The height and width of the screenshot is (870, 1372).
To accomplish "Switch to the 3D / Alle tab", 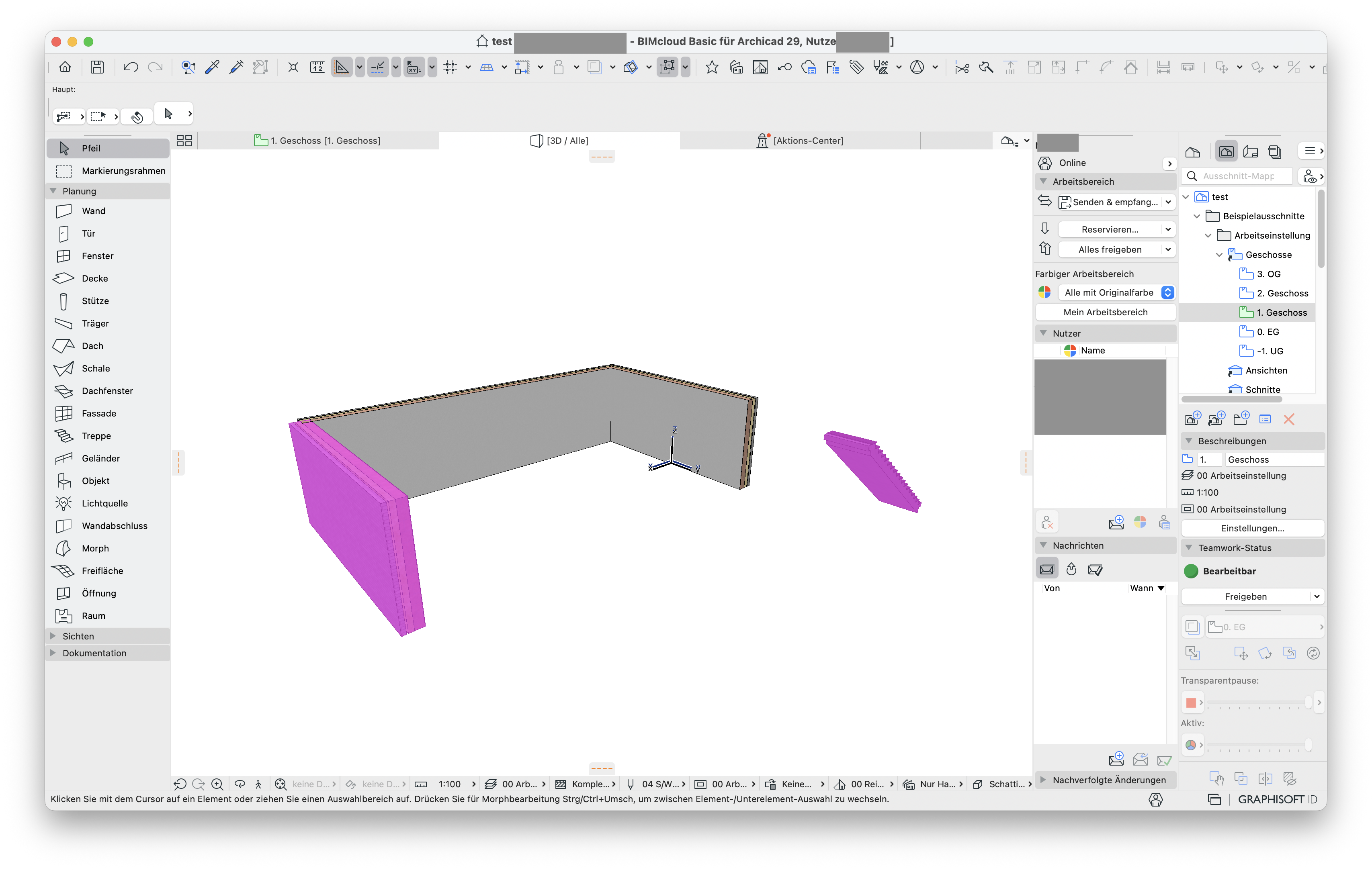I will click(559, 141).
